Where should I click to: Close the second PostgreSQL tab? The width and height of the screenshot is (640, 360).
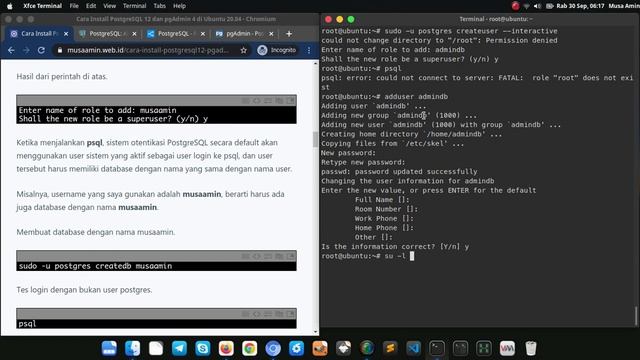203,34
